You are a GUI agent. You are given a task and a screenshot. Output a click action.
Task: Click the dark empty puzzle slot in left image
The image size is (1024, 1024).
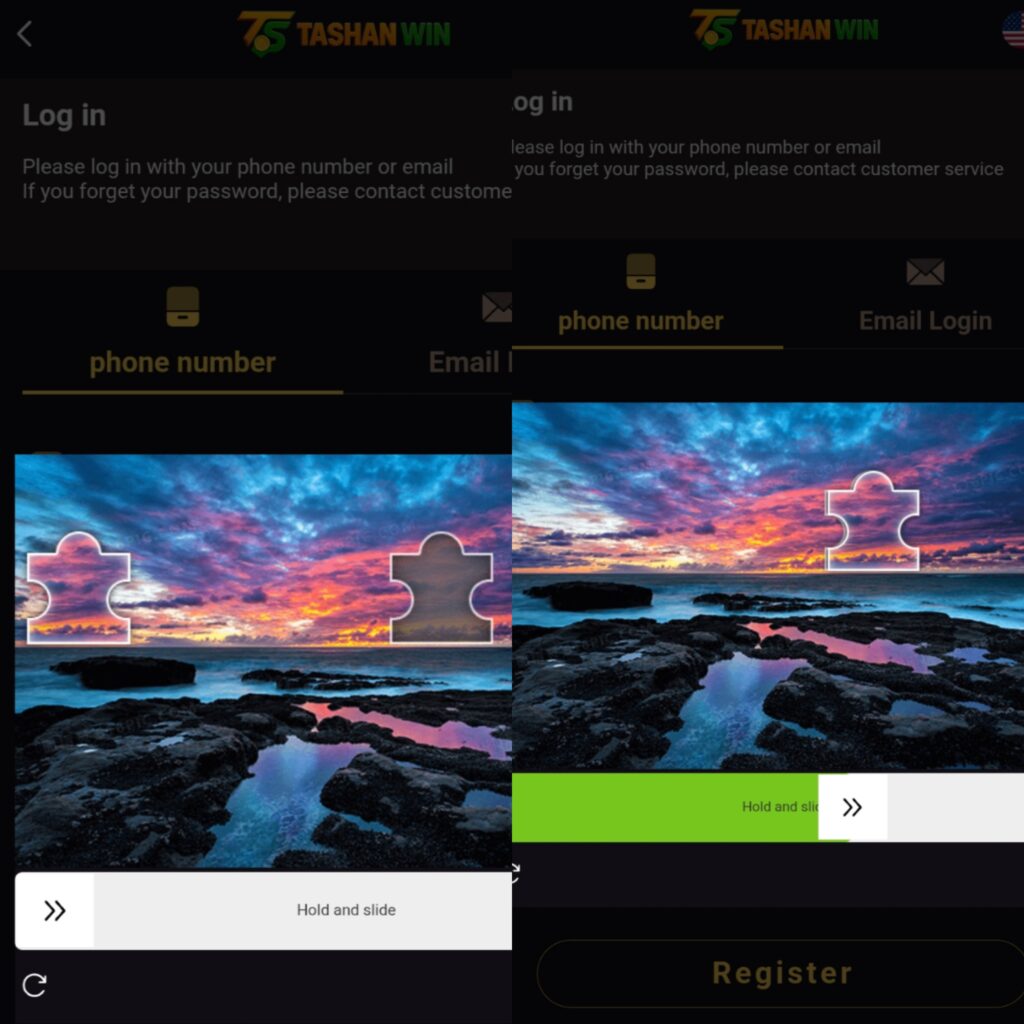pos(441,588)
